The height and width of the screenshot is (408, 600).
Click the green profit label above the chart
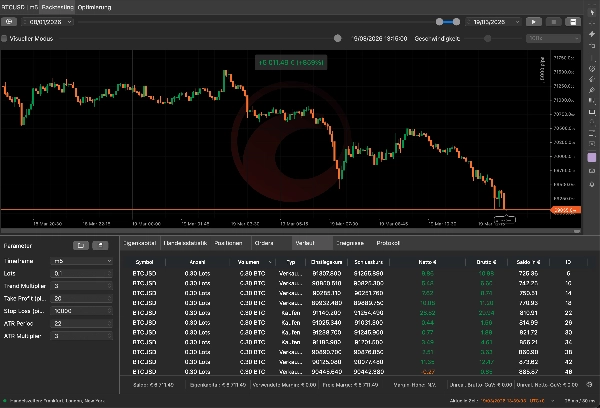[x=291, y=62]
